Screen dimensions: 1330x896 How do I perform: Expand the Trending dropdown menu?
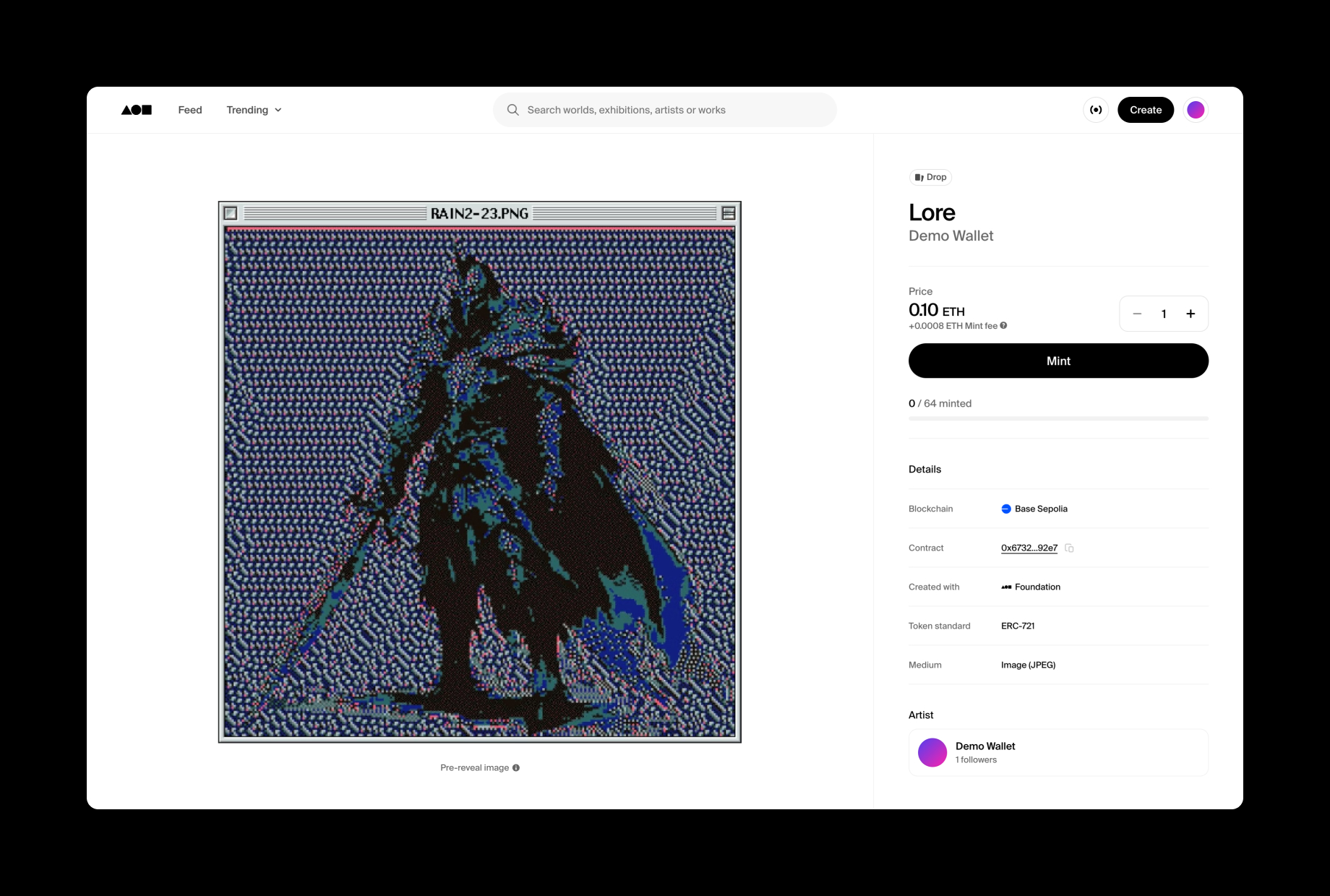(254, 110)
